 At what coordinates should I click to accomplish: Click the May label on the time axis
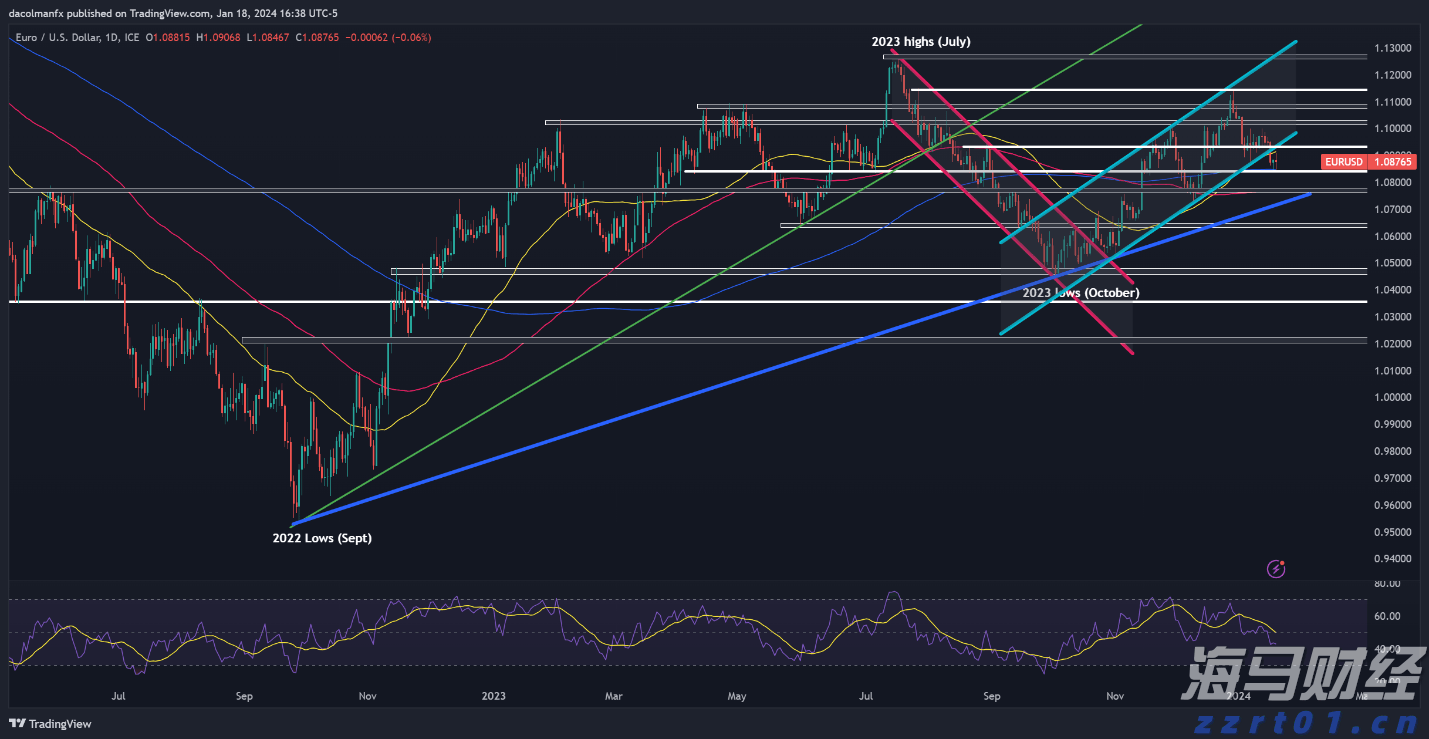click(x=736, y=695)
